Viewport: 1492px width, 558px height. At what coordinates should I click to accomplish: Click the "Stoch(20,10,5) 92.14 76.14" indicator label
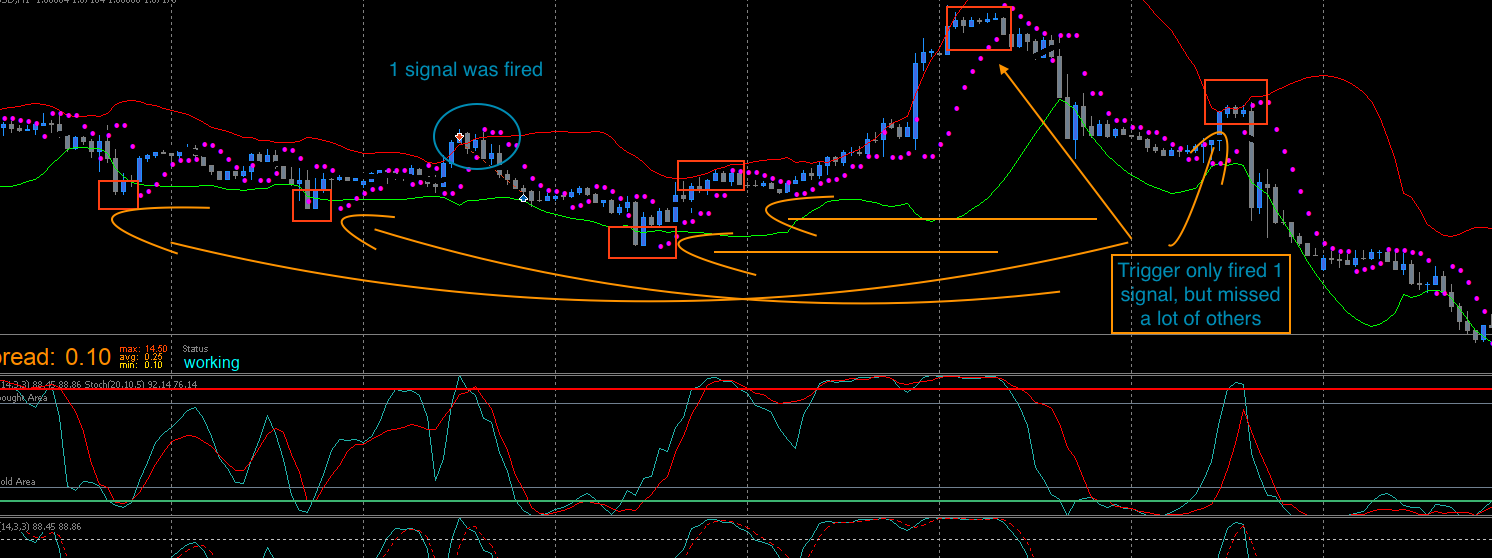[x=141, y=384]
